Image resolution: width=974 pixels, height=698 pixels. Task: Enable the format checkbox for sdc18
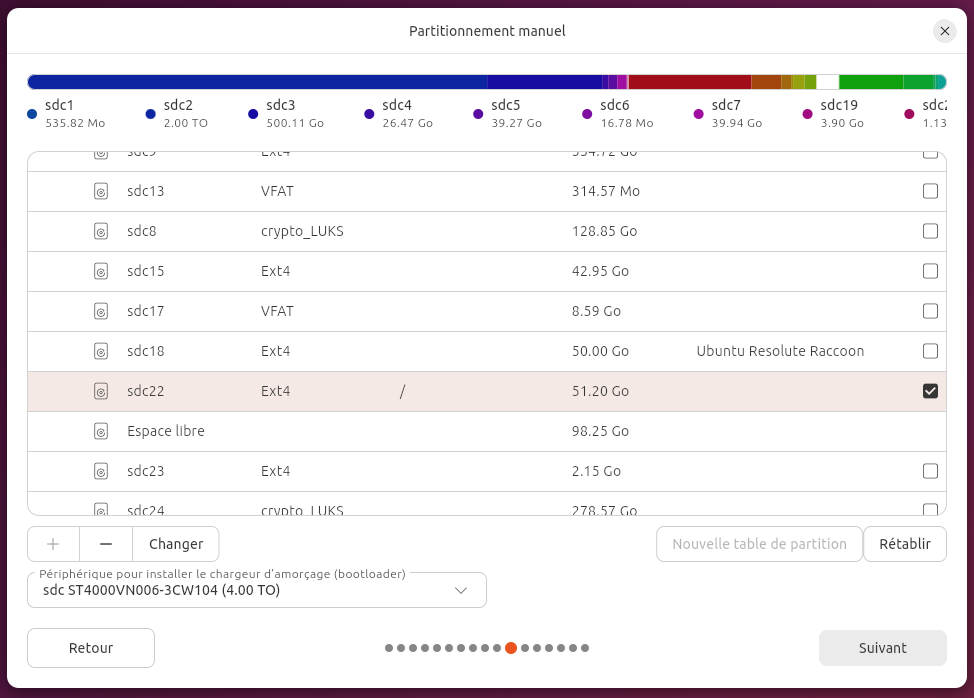point(930,351)
